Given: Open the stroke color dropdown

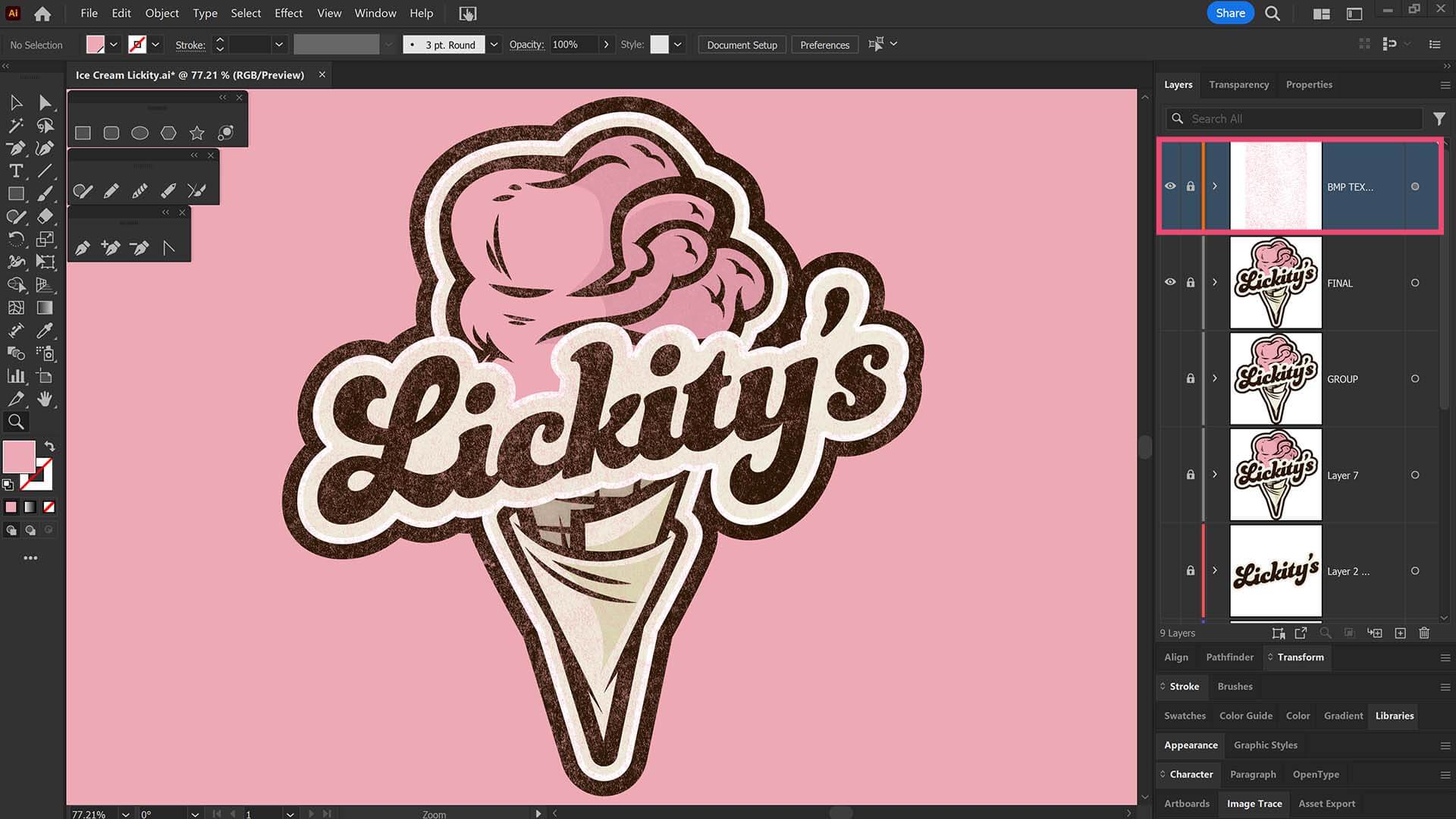Looking at the screenshot, I should 155,45.
